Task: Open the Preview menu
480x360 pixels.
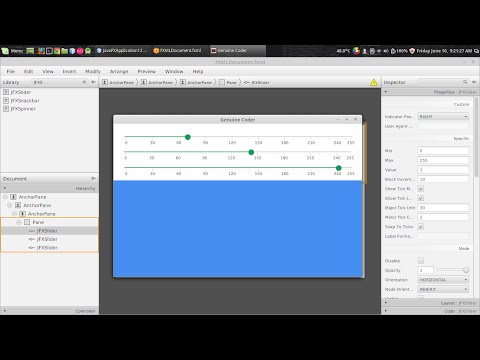Action: click(147, 71)
